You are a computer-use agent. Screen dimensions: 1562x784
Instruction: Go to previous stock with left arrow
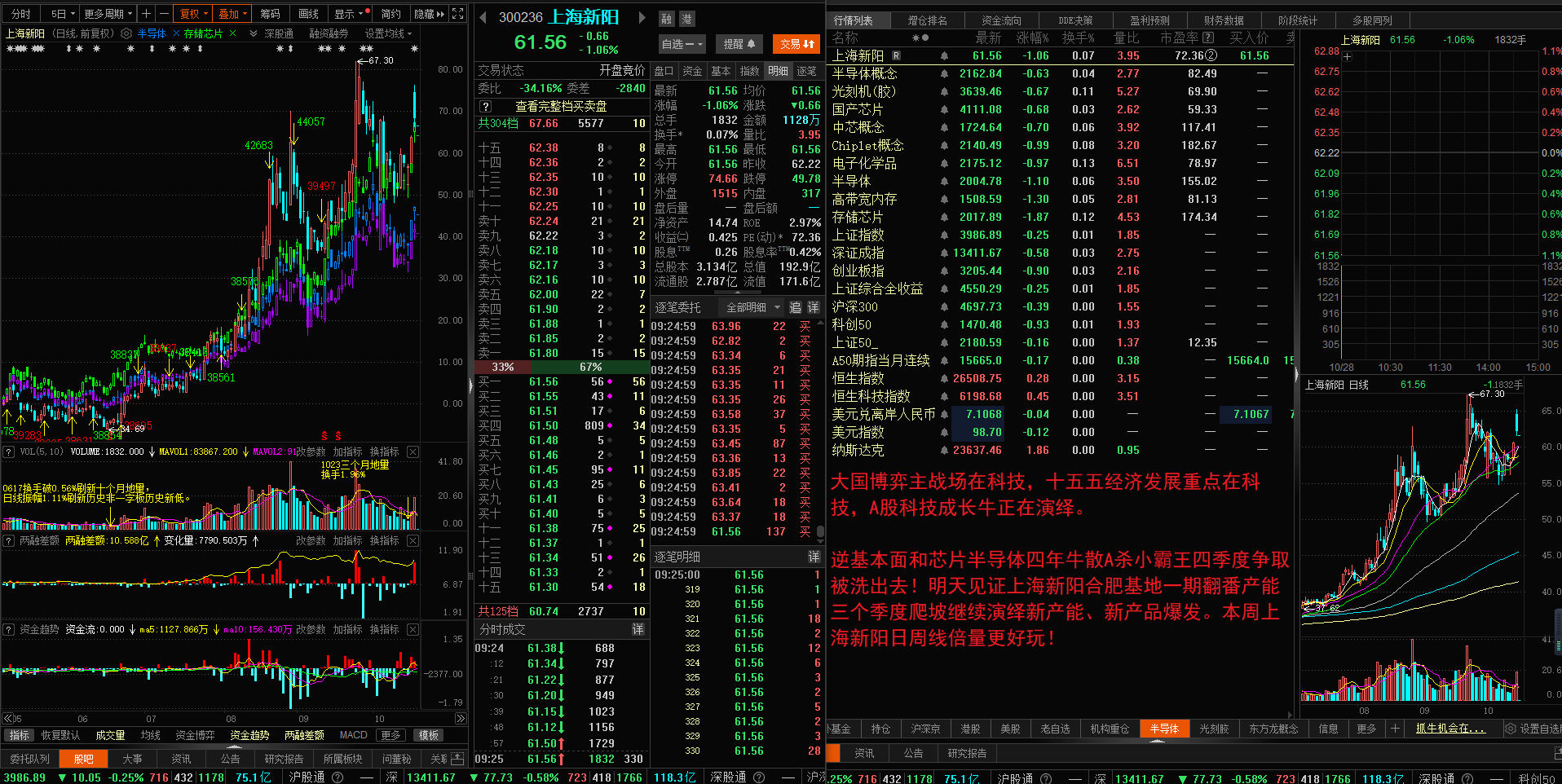[483, 17]
